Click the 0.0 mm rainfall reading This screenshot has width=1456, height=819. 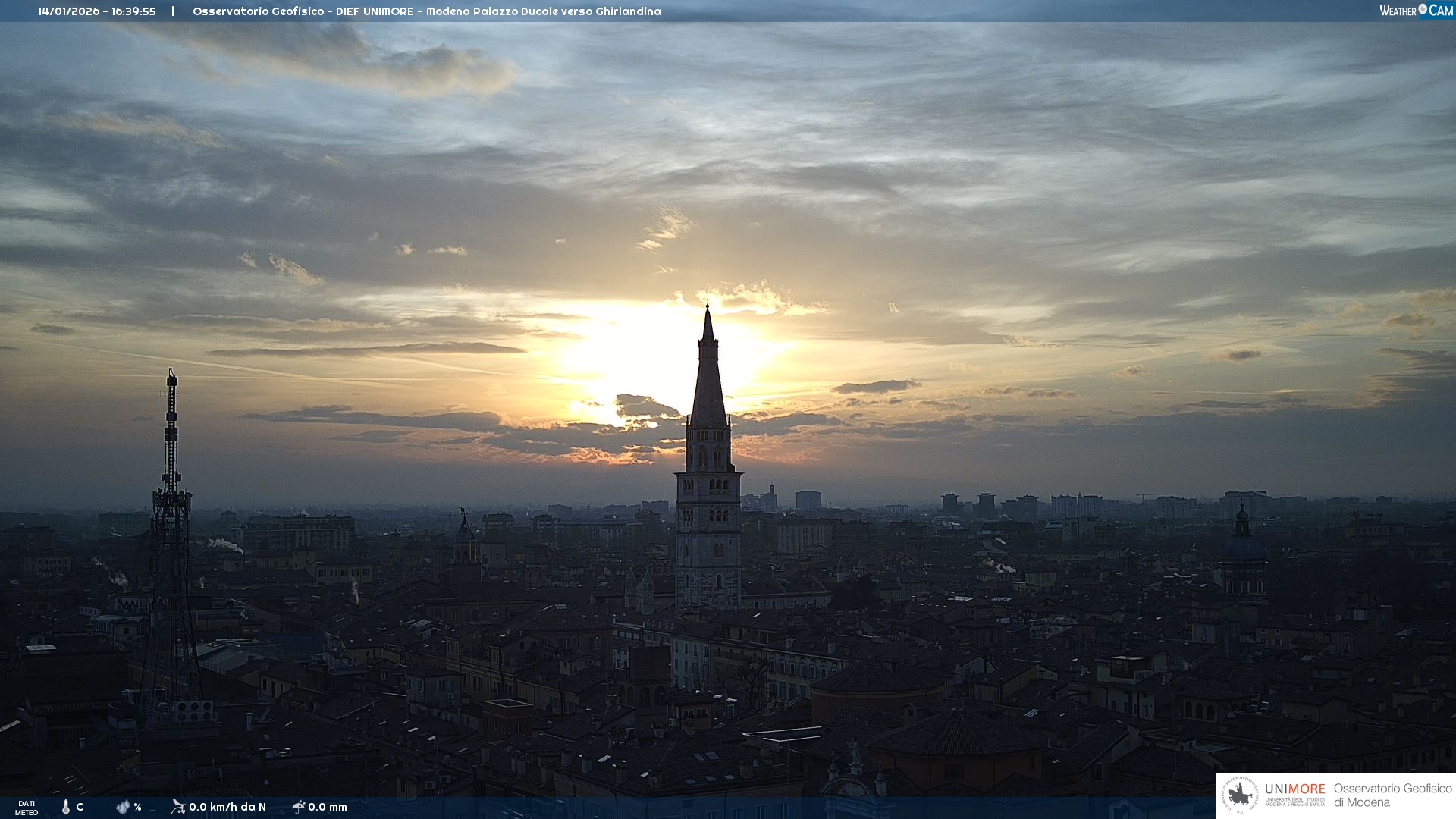(x=328, y=807)
